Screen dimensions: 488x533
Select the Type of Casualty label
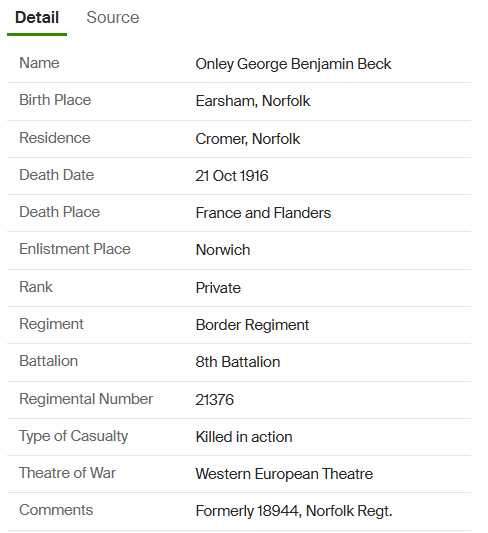[73, 436]
